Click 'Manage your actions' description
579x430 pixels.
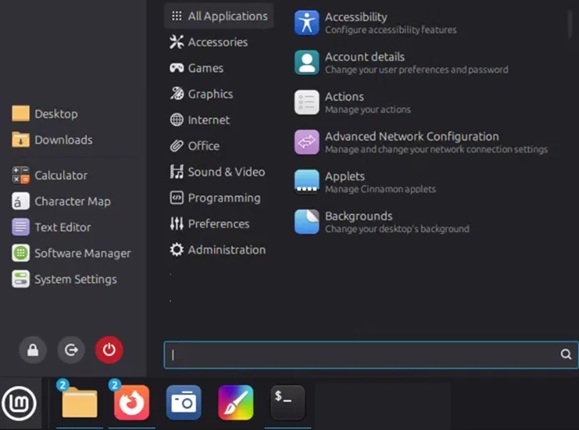click(368, 110)
